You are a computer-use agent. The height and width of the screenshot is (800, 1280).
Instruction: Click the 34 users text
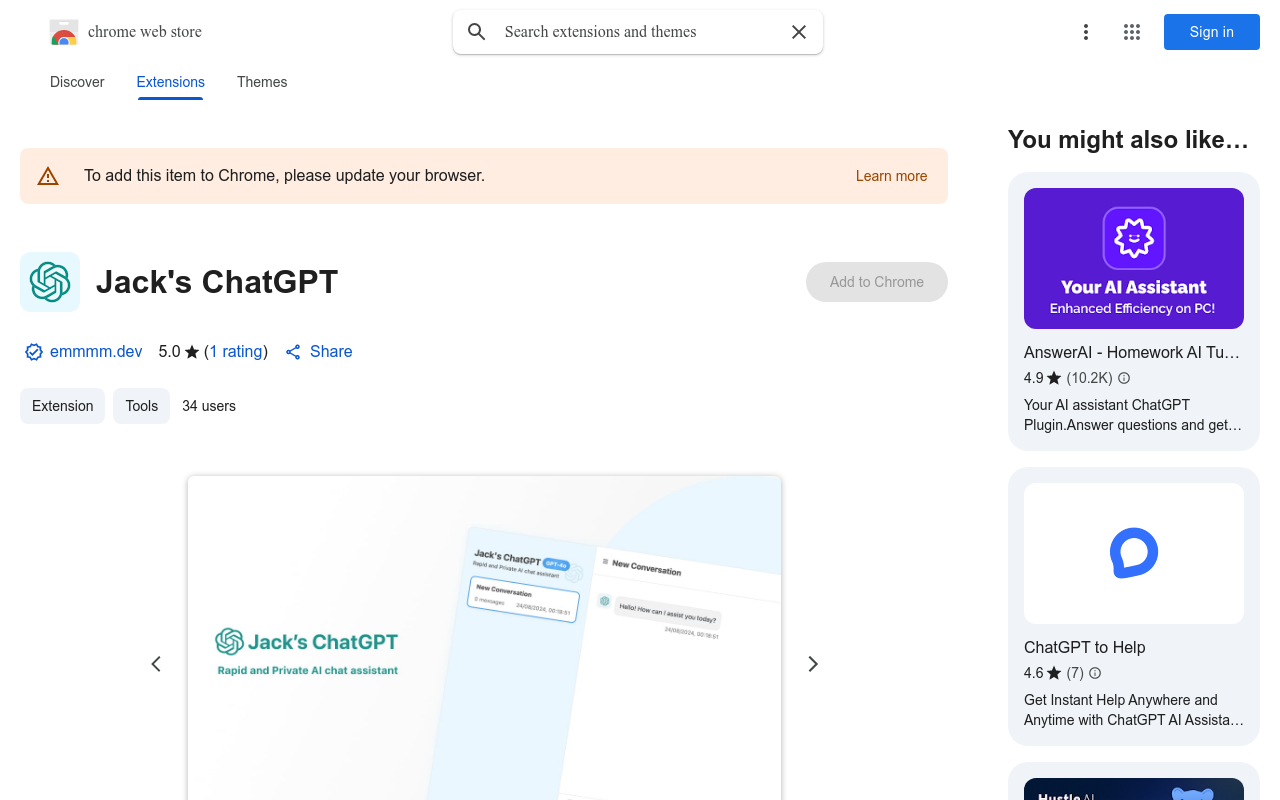[x=209, y=406]
